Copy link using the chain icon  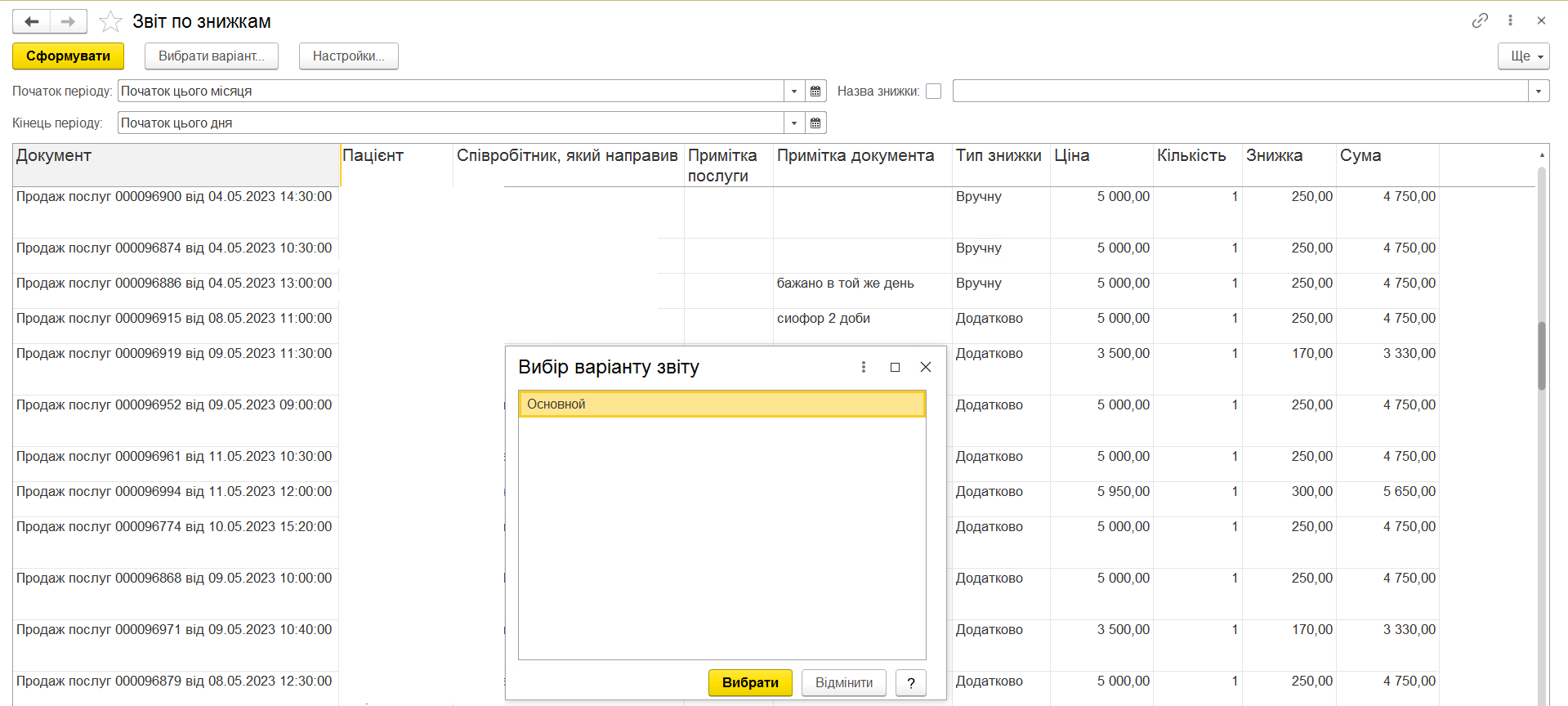[x=1480, y=20]
